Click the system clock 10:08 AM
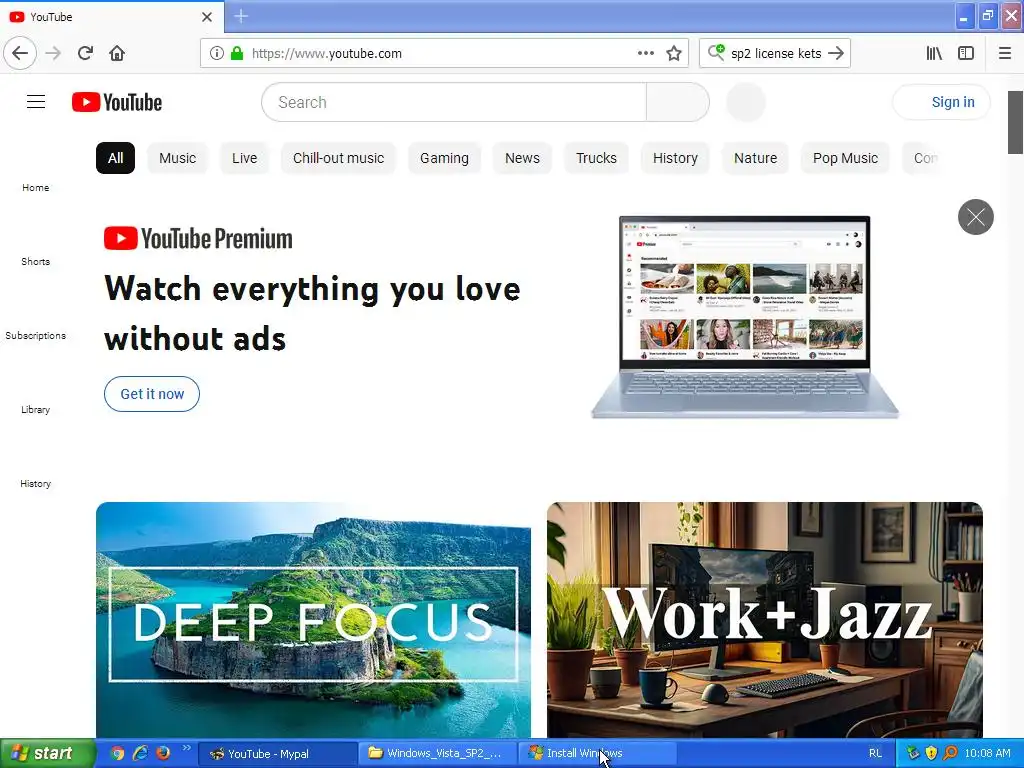This screenshot has height=768, width=1024. [x=987, y=753]
